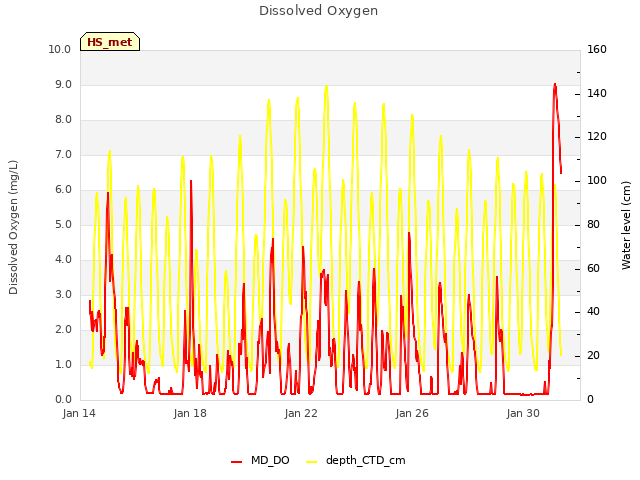This screenshot has height=480, width=640.
Task: Click the red MD_DO peak near 9.0
Action: tap(555, 85)
